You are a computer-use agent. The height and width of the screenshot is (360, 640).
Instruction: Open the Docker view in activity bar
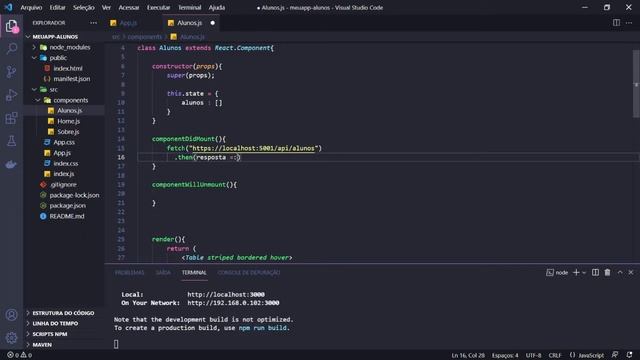pos(11,164)
